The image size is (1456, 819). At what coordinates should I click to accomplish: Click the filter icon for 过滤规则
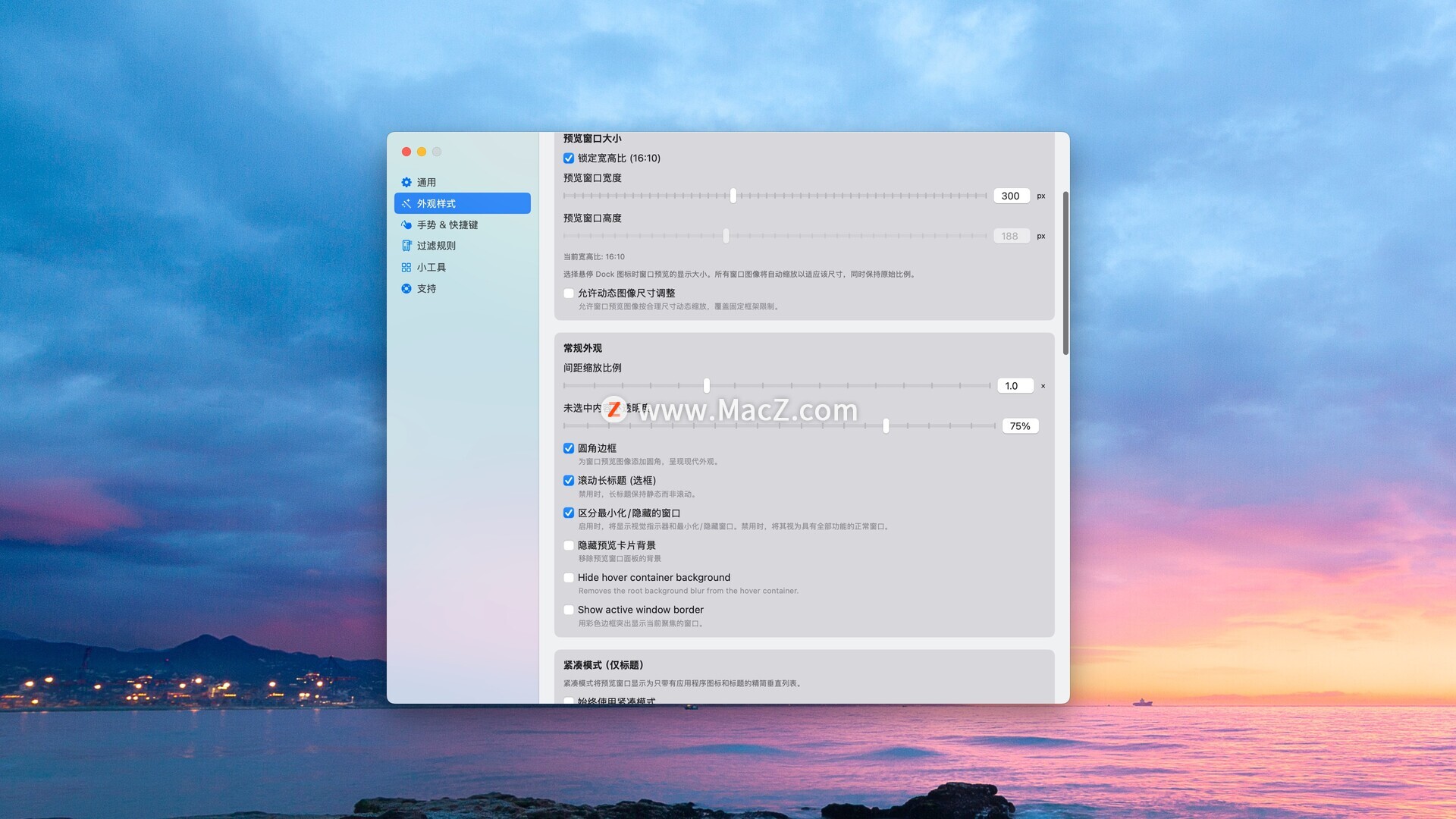(406, 246)
